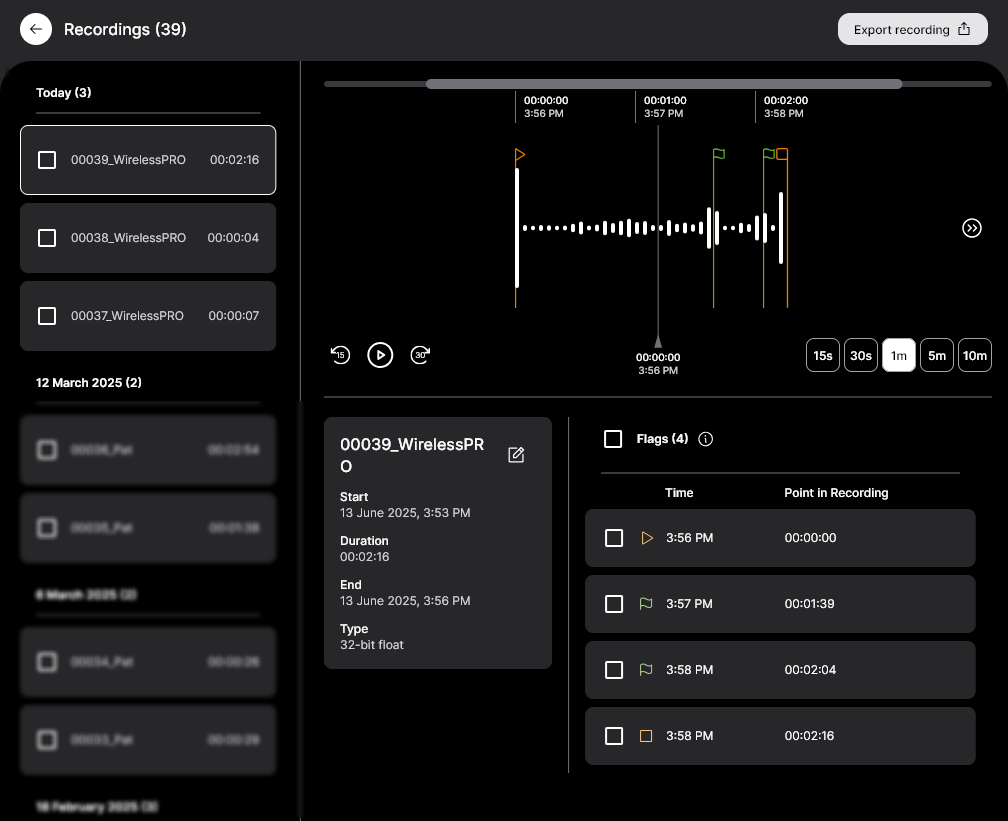Click the horizontal timeline scrollbar
The height and width of the screenshot is (821, 1008).
click(664, 84)
